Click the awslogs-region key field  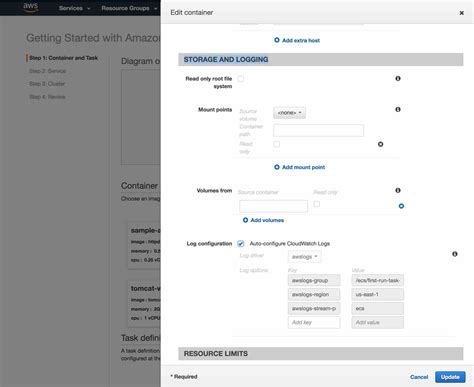314,294
